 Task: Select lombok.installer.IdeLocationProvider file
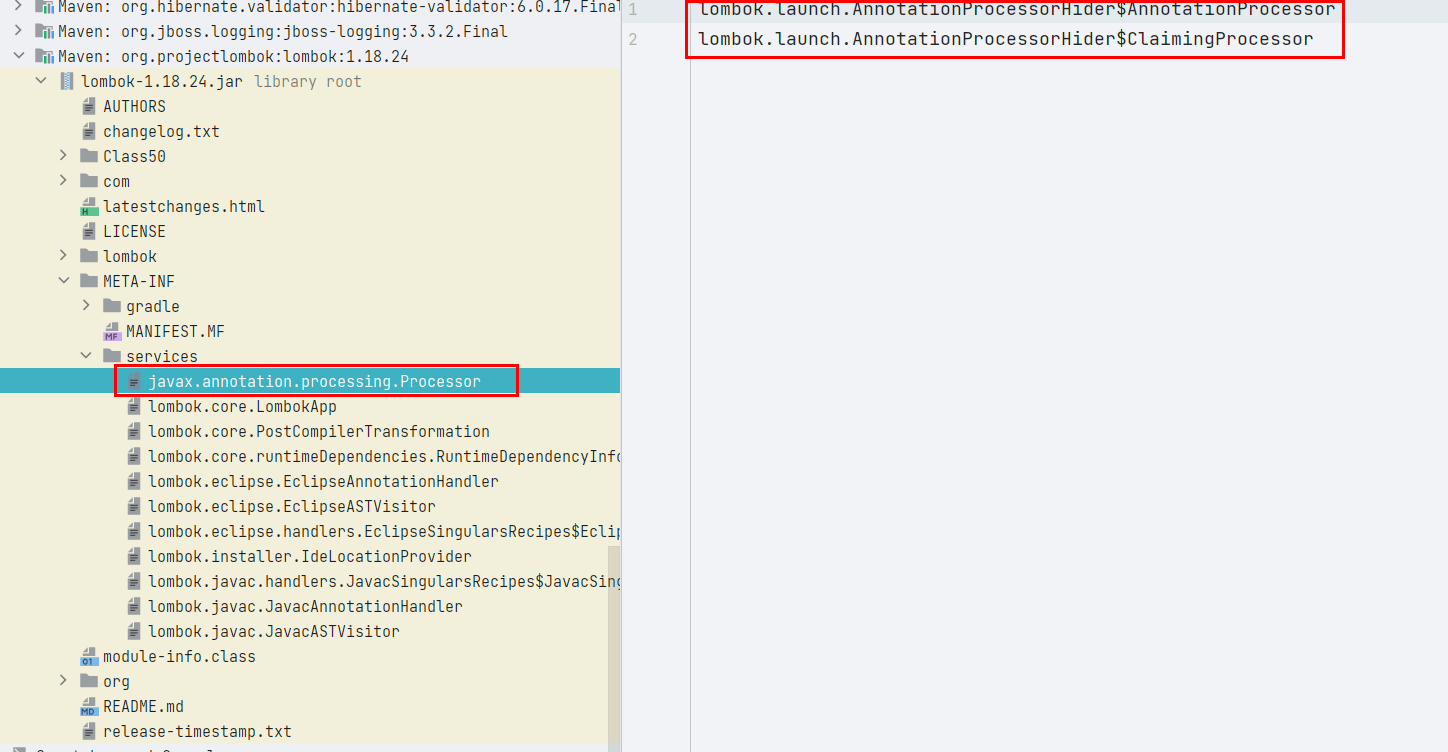(310, 556)
